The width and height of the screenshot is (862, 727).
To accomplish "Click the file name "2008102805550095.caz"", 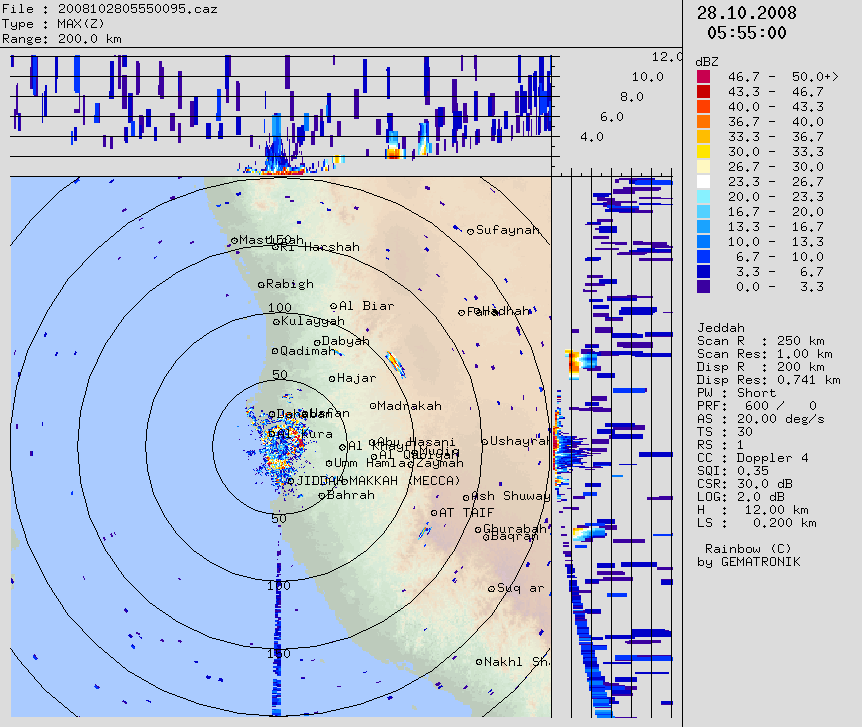I will [x=137, y=9].
